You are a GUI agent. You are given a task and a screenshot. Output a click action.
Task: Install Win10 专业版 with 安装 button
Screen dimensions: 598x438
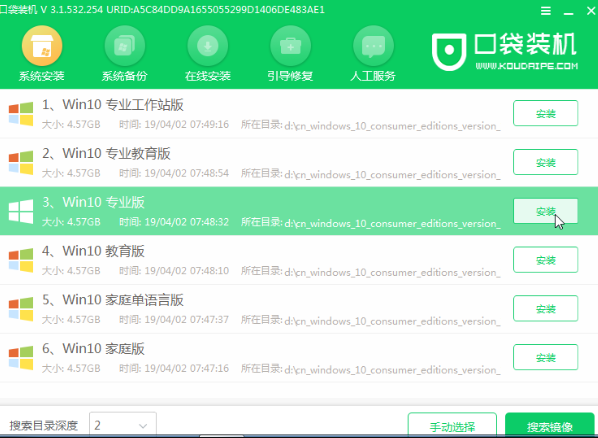point(545,211)
